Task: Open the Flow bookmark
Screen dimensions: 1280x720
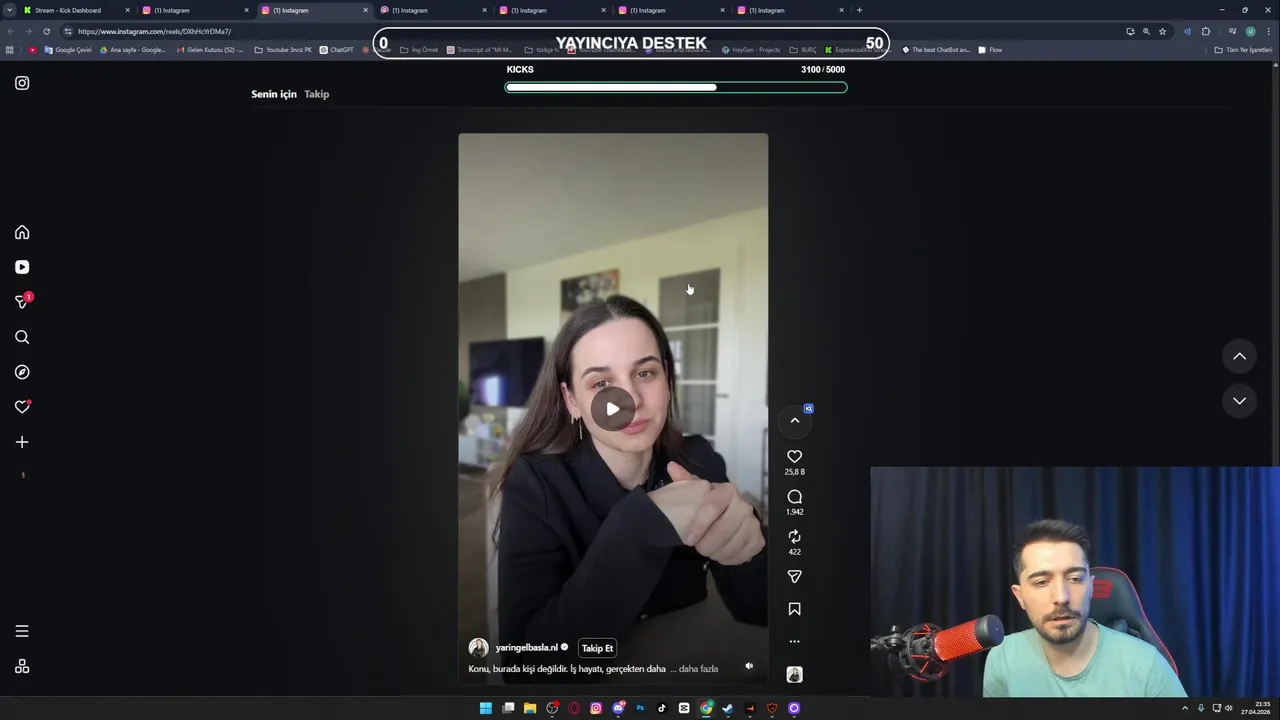Action: (990, 50)
